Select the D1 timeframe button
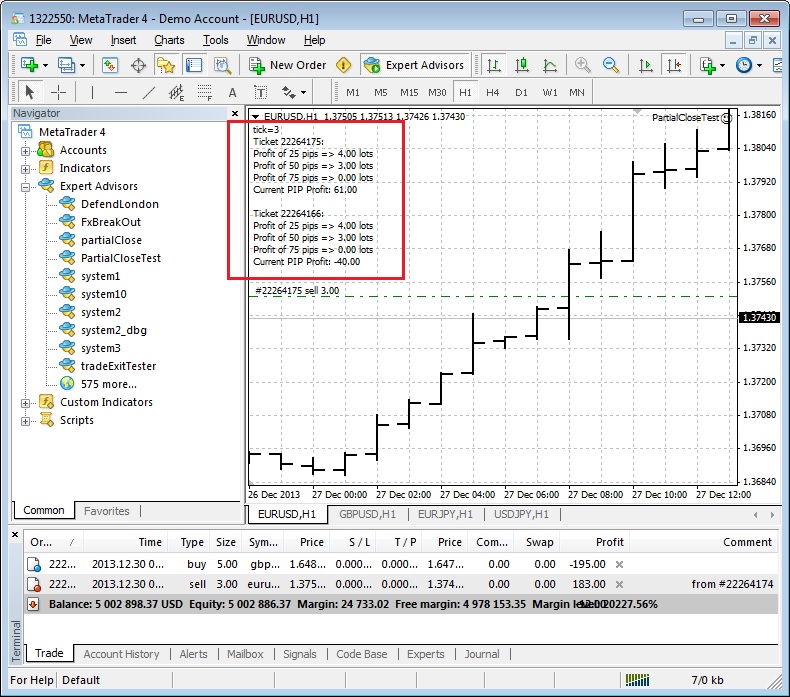Image resolution: width=790 pixels, height=697 pixels. click(521, 92)
